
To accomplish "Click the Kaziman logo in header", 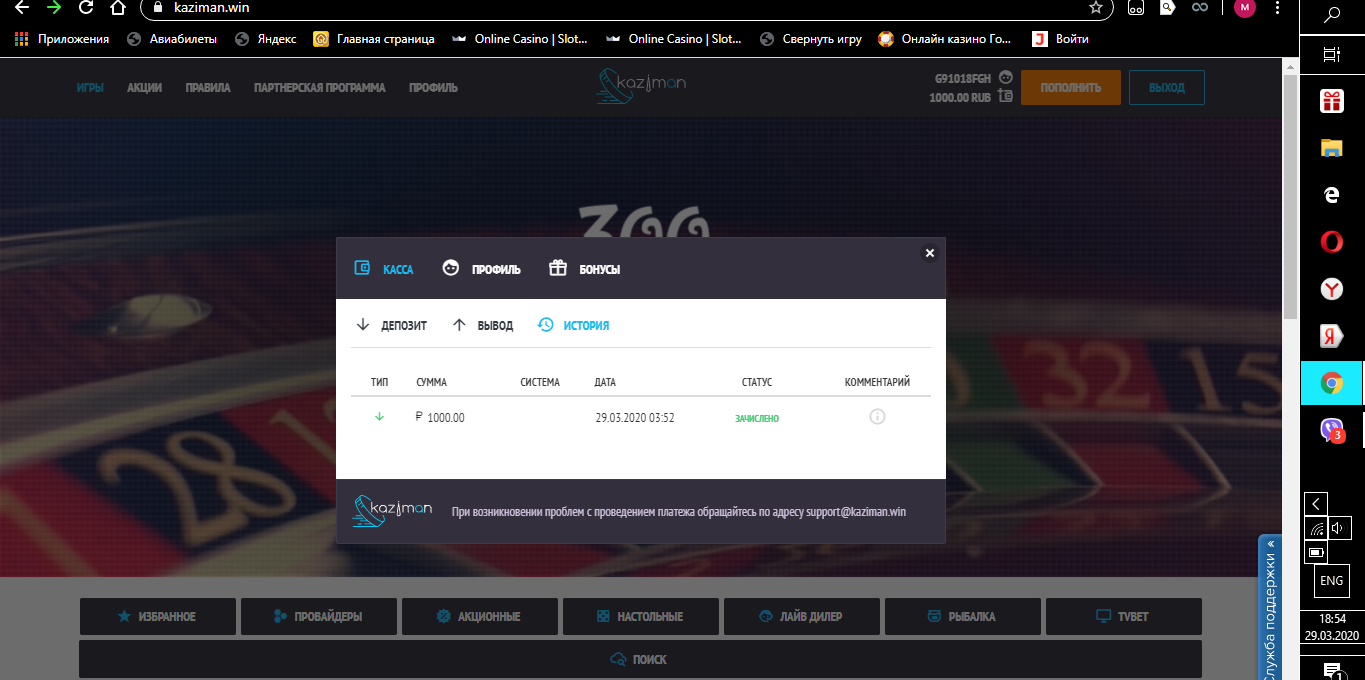I will (641, 86).
